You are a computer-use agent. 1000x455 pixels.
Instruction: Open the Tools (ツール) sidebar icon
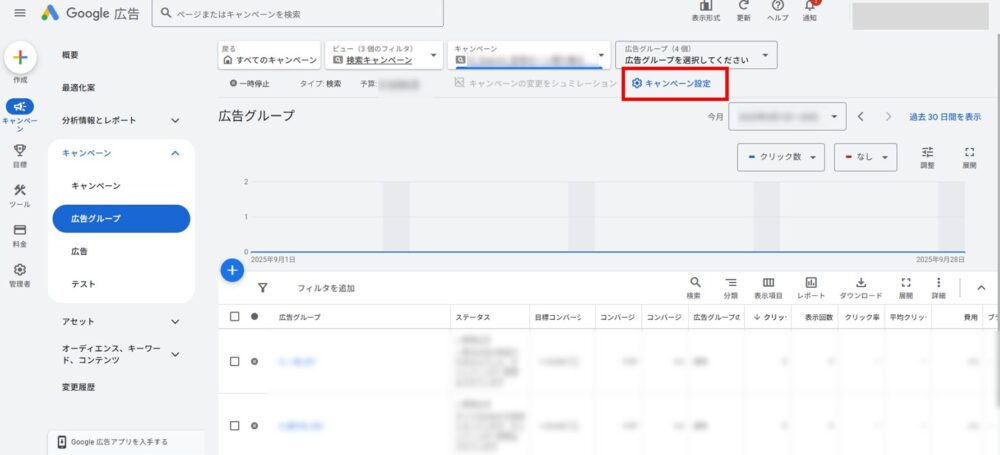click(20, 192)
